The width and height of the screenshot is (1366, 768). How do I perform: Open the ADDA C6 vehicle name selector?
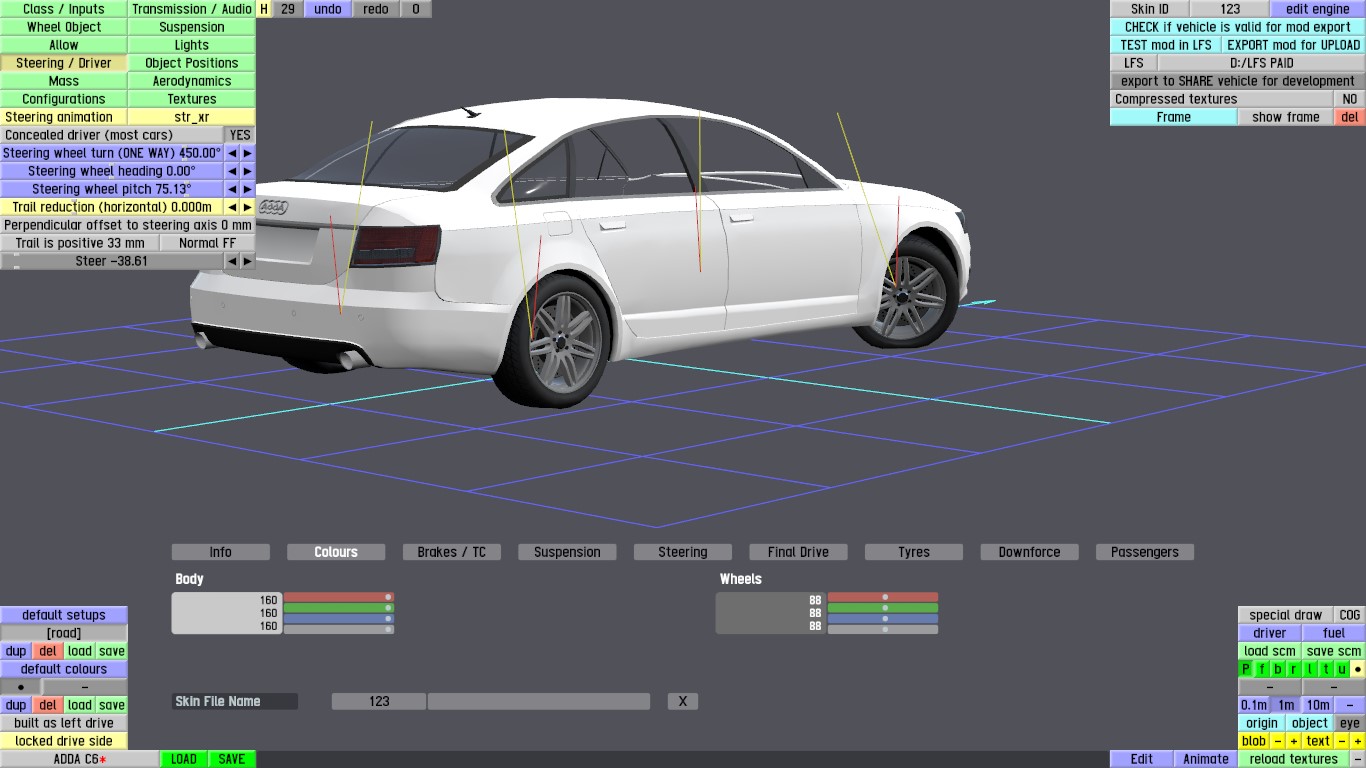click(x=80, y=759)
